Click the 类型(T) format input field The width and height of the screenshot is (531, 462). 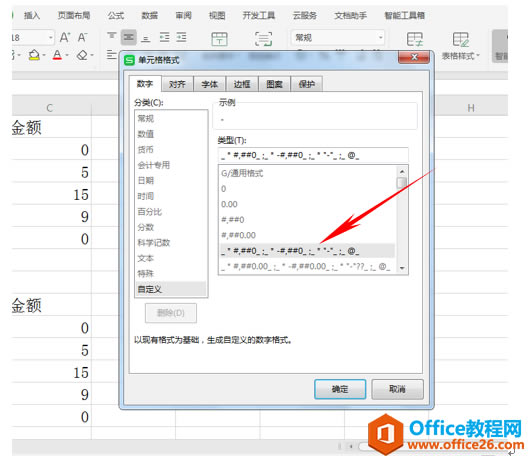313,155
